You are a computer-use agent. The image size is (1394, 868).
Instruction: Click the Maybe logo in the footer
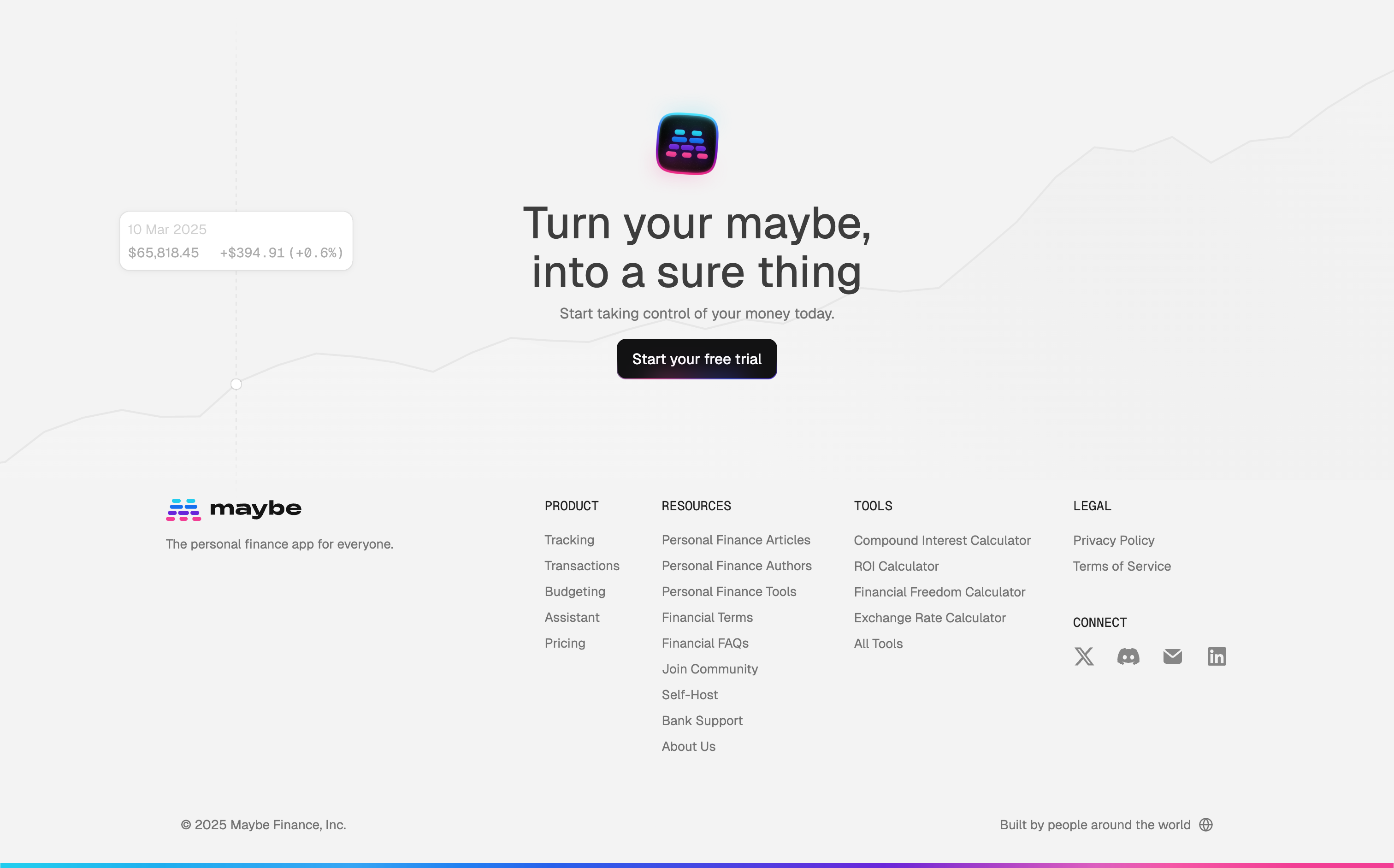pos(233,508)
